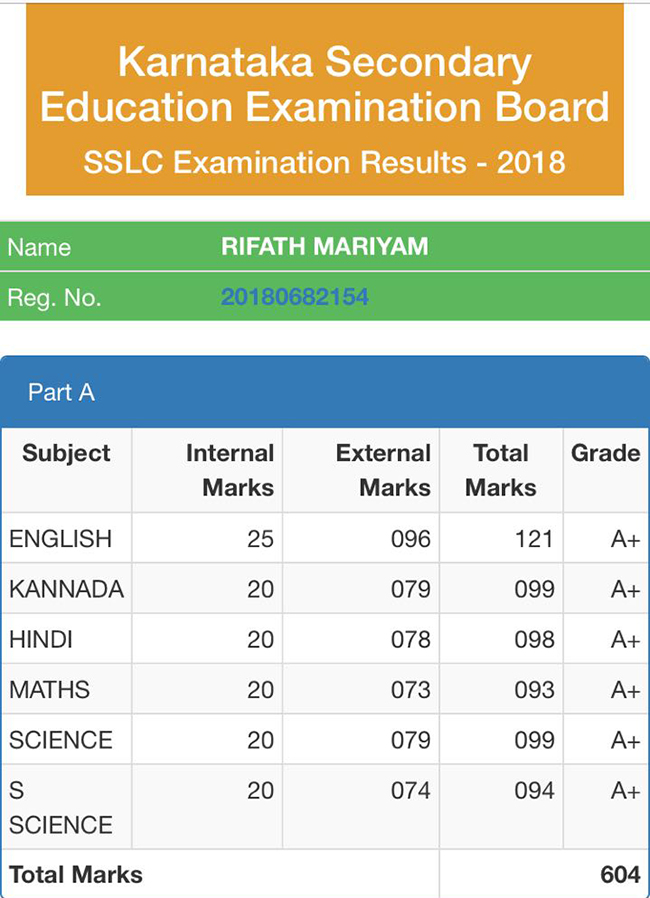Image resolution: width=650 pixels, height=898 pixels.
Task: Click the grand total value 604
Action: coord(620,874)
